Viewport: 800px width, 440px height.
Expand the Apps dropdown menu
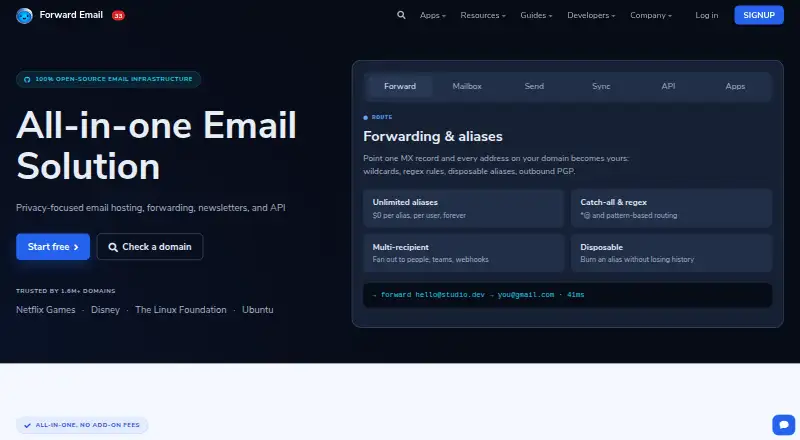433,15
